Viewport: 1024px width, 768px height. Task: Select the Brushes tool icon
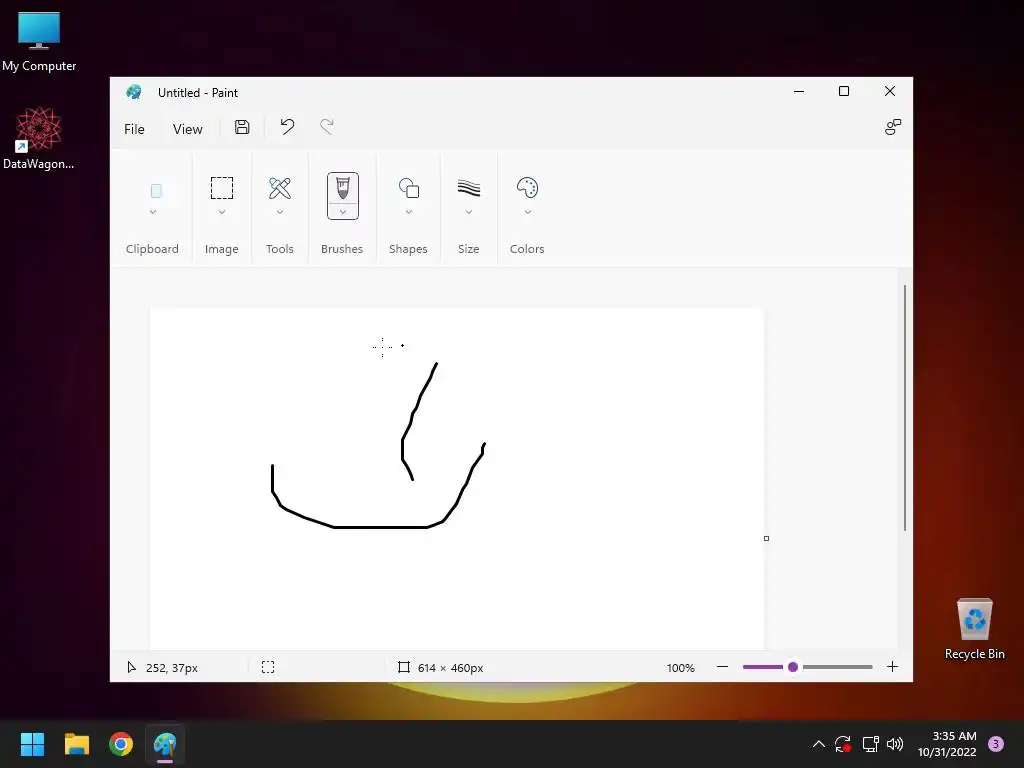point(343,188)
